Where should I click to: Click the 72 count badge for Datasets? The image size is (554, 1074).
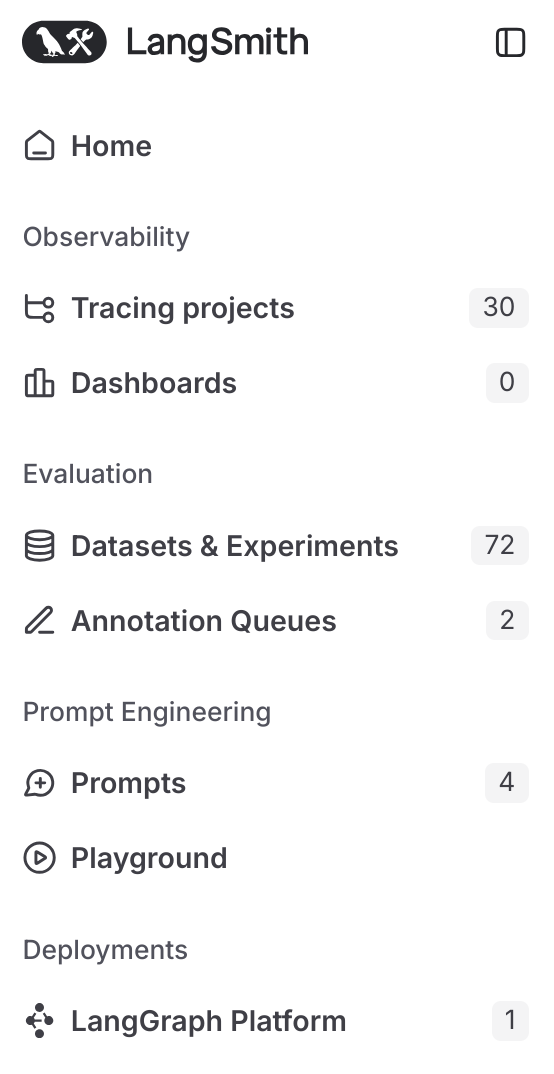(499, 545)
